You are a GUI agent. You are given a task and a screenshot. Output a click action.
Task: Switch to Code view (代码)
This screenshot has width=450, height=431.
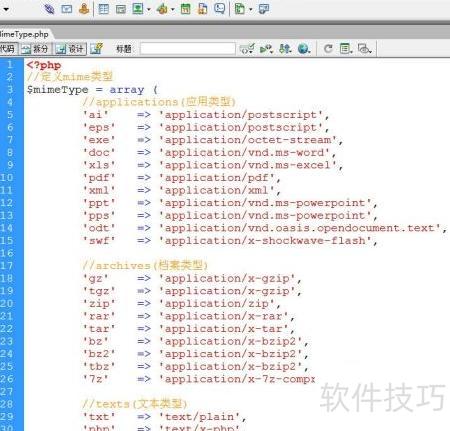(x=9, y=49)
